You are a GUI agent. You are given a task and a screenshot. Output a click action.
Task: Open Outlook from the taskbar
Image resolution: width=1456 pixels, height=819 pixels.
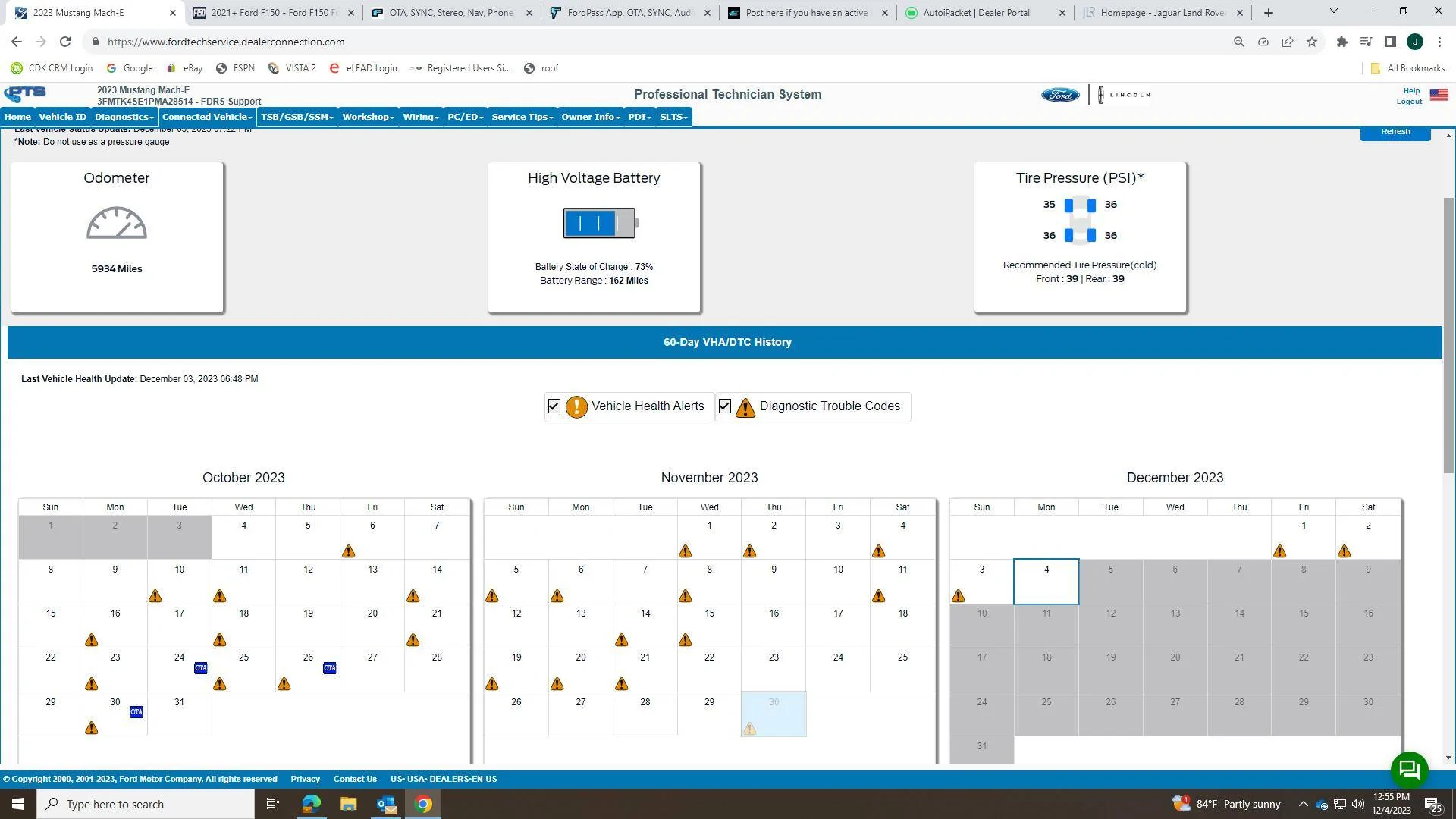click(386, 804)
